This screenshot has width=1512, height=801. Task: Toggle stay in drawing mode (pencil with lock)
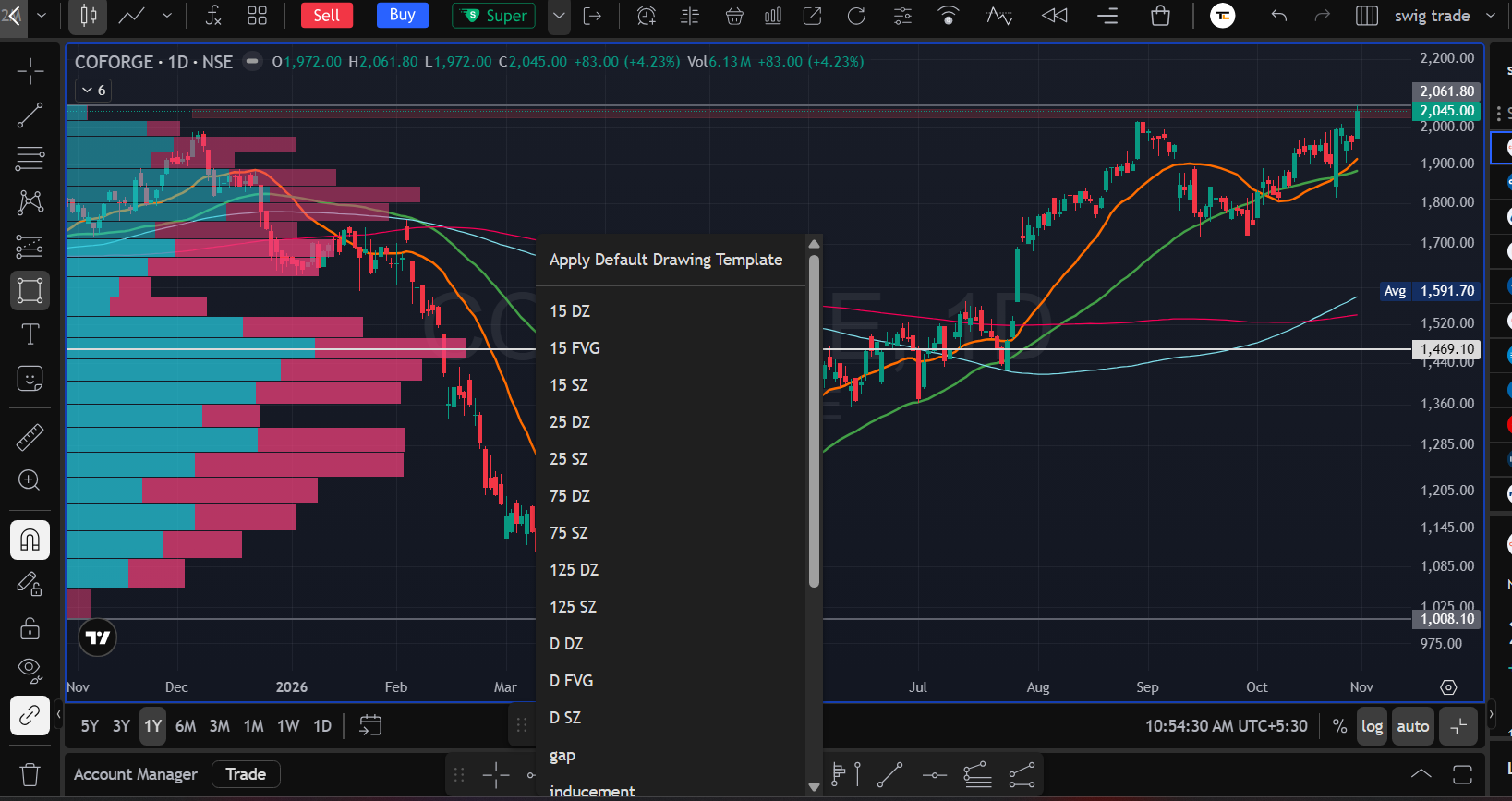pos(30,584)
